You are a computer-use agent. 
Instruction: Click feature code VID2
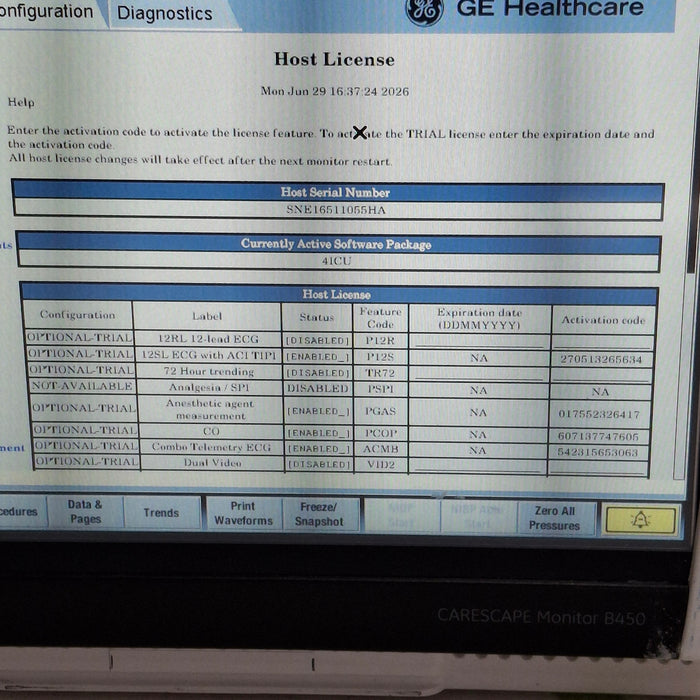380,465
